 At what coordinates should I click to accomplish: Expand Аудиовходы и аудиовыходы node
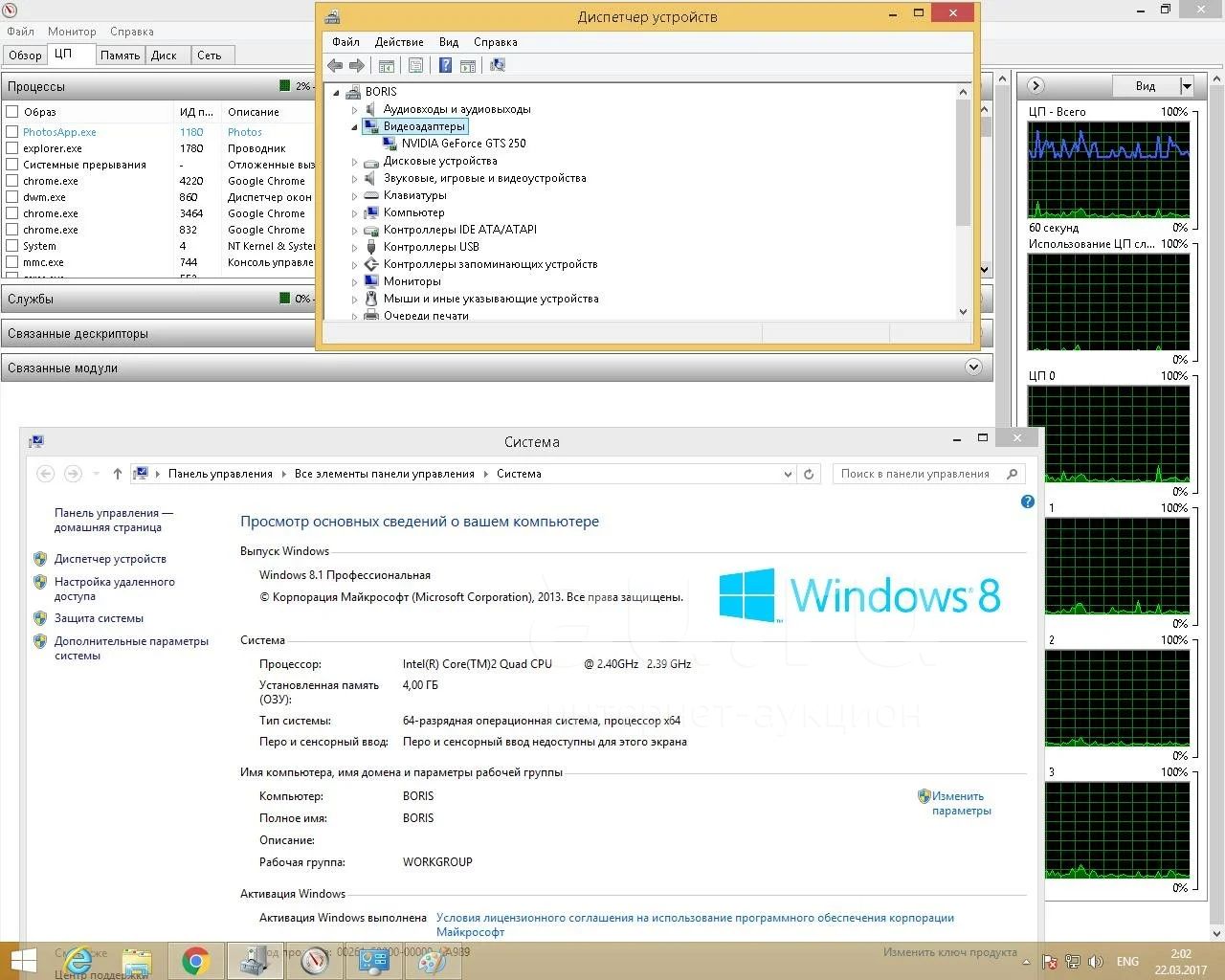pos(354,109)
